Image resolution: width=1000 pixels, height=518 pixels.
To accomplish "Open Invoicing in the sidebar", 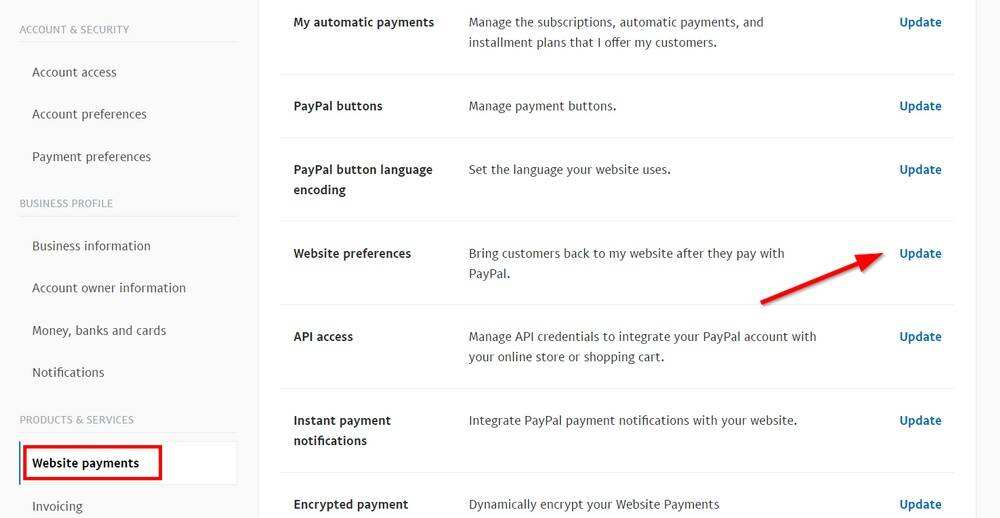I will (57, 506).
